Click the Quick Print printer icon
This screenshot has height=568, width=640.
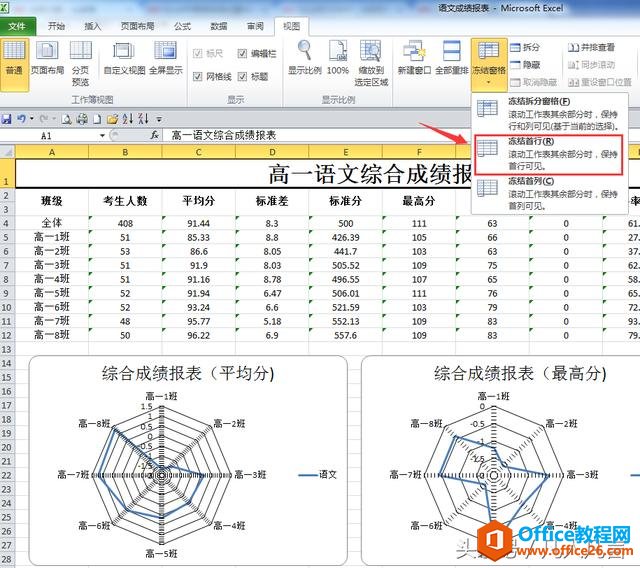82,119
